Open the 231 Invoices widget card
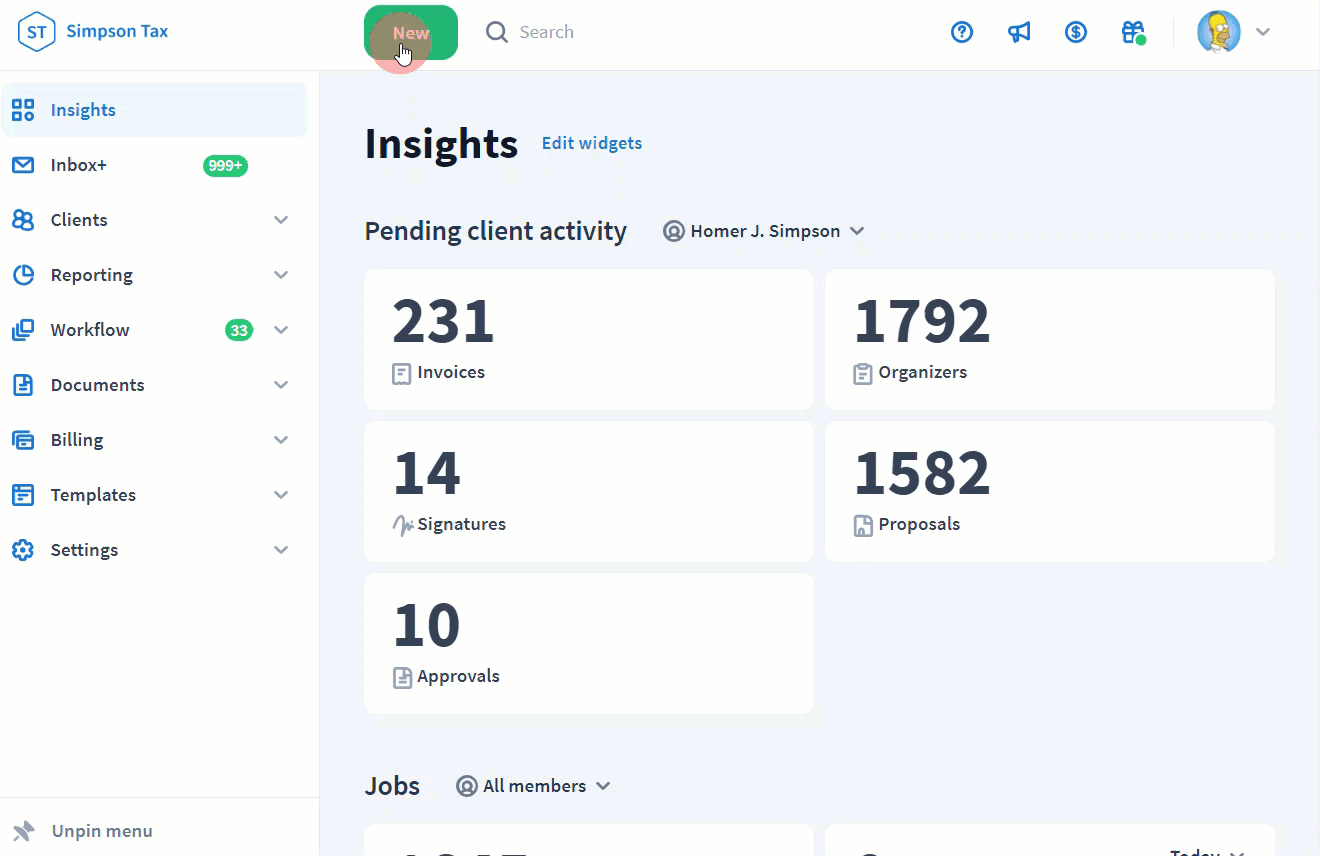 pos(588,339)
